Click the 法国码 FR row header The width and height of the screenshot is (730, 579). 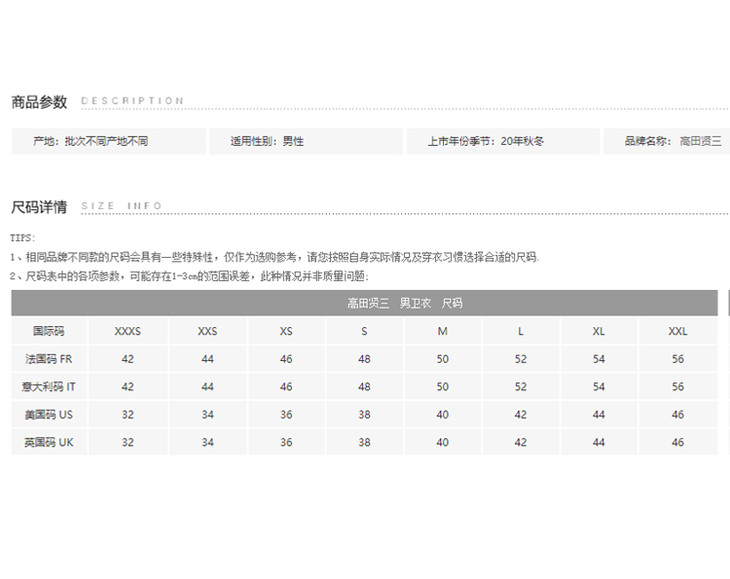pos(49,359)
